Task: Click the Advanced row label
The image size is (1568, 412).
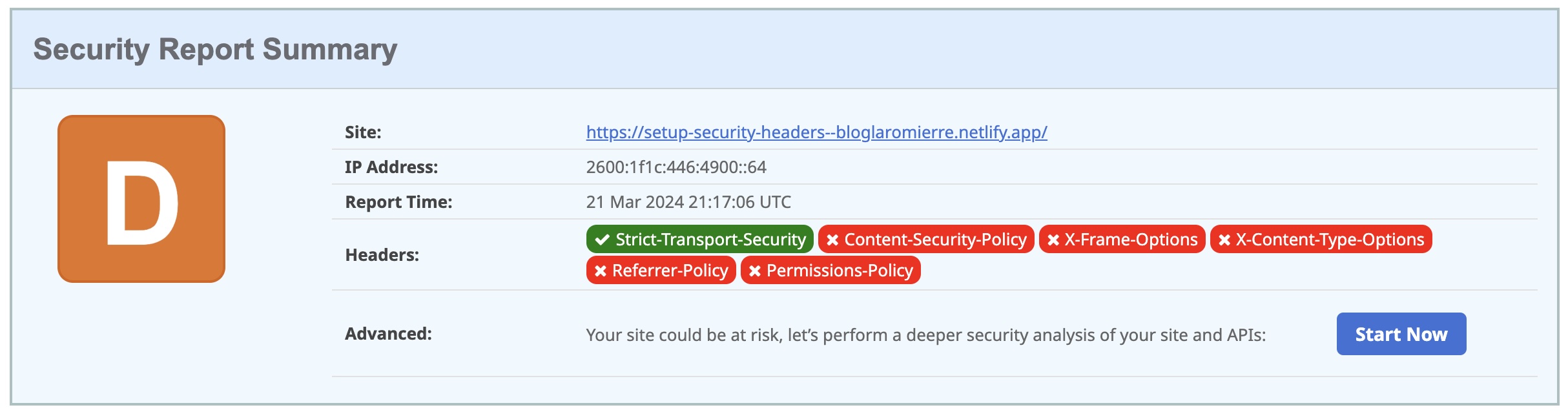Action: tap(388, 334)
